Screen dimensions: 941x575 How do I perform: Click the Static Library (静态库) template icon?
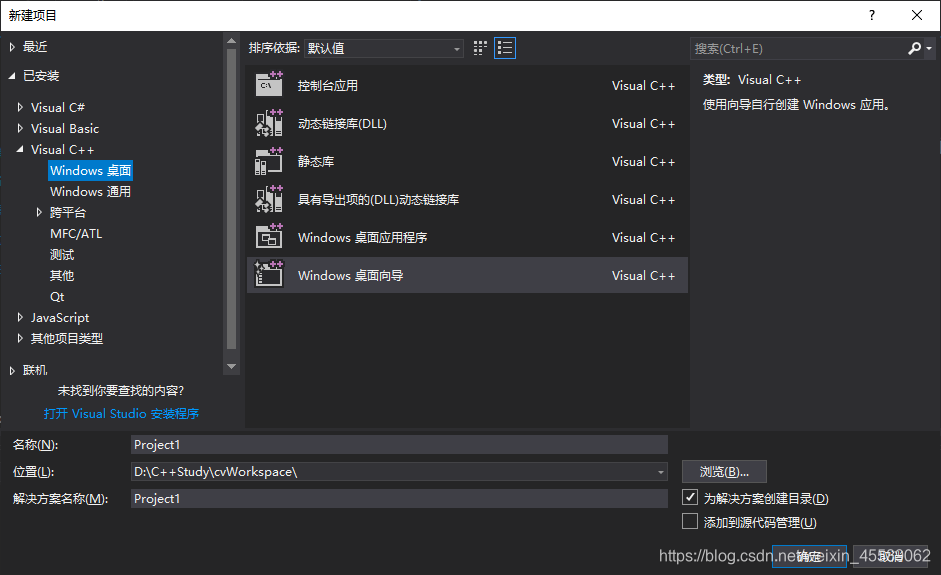coord(269,161)
